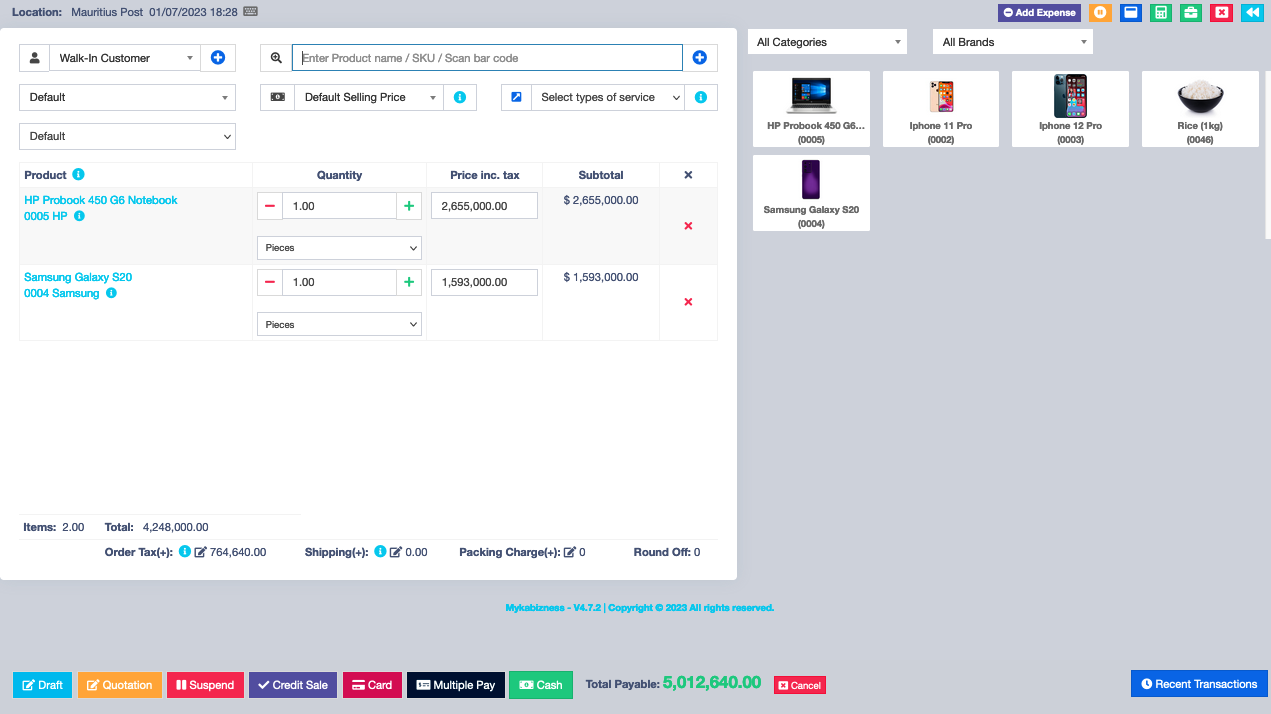Click the blue rewind back icon

(x=1251, y=13)
